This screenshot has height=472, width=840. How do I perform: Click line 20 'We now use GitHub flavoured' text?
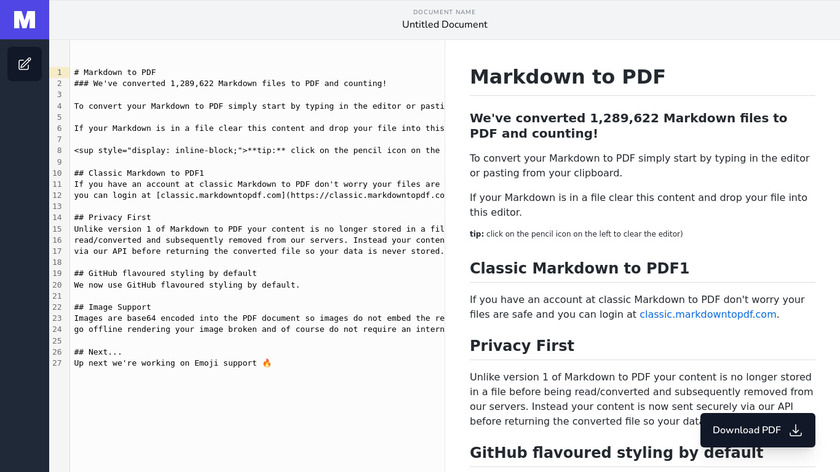pos(186,285)
